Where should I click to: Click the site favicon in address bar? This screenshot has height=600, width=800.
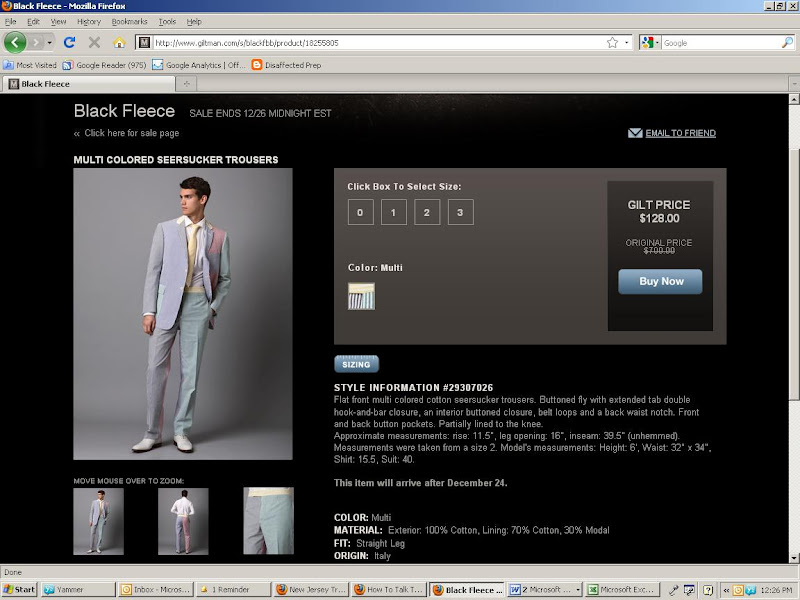point(144,43)
